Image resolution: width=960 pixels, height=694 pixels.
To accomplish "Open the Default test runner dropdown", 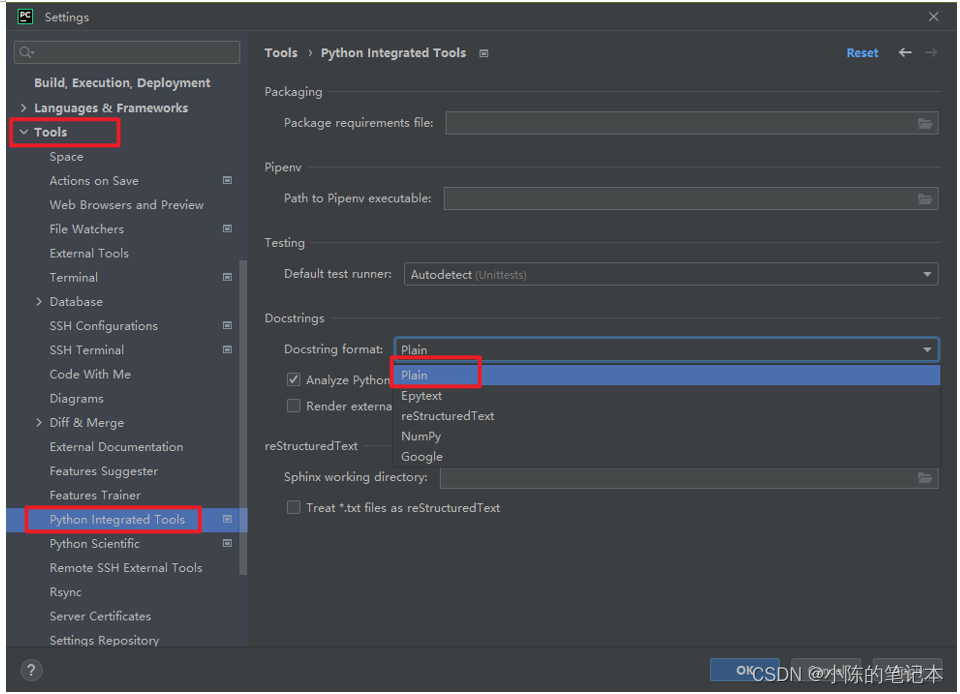I will point(671,275).
